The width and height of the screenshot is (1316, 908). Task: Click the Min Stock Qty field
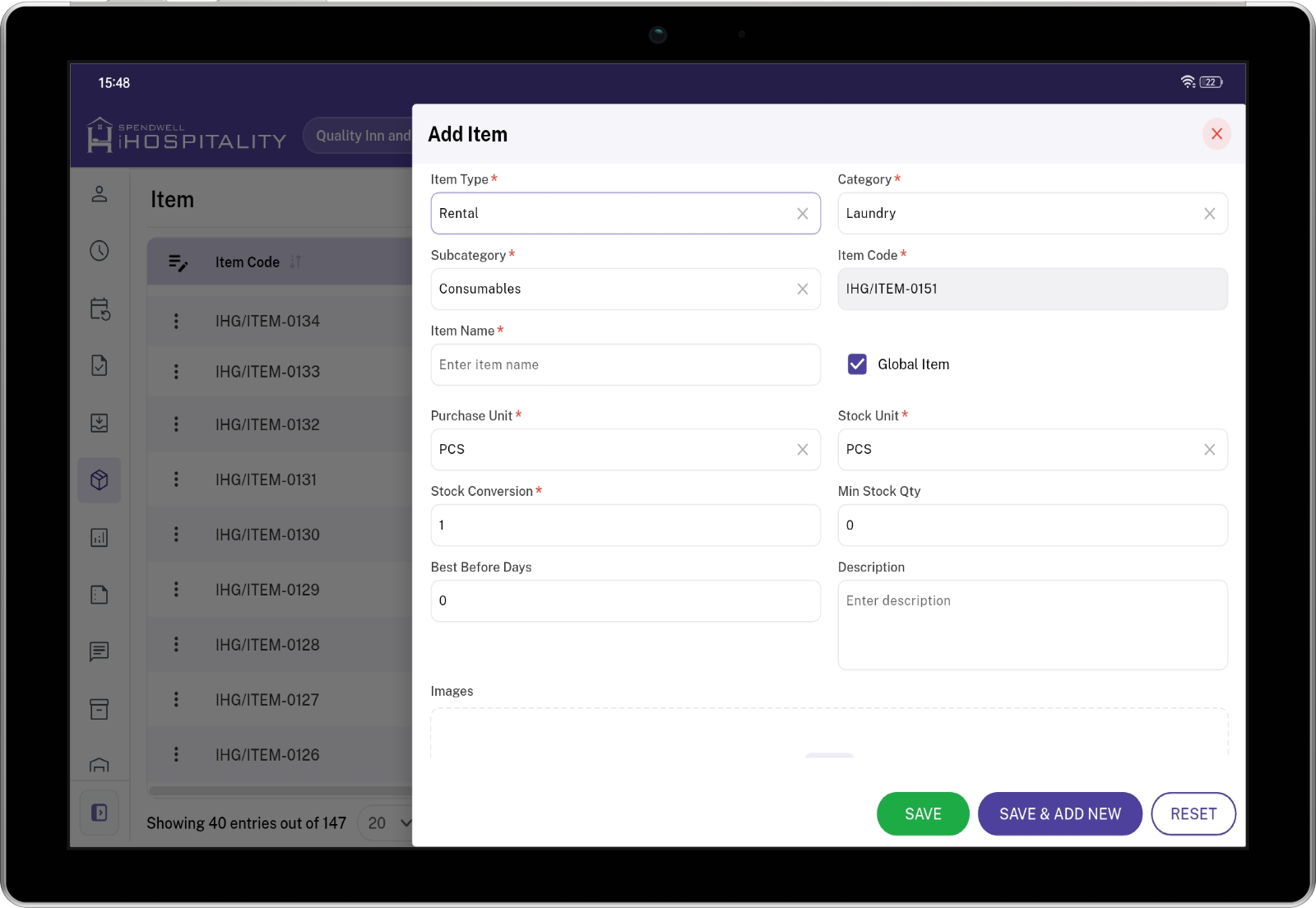1033,526
